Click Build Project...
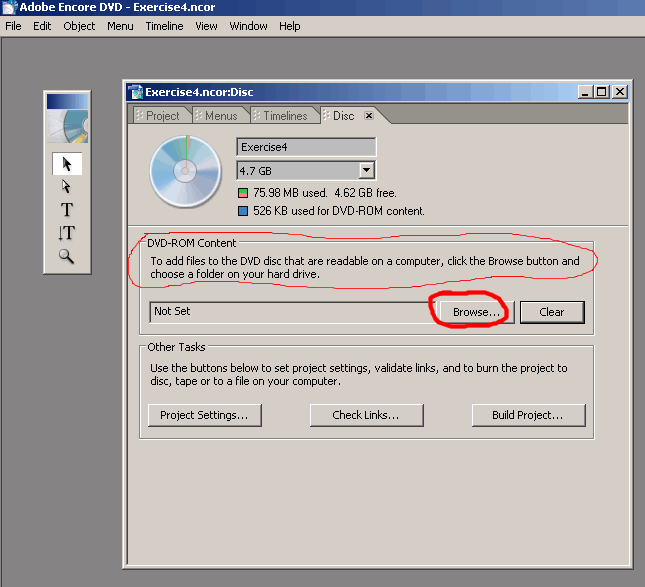 click(x=528, y=415)
